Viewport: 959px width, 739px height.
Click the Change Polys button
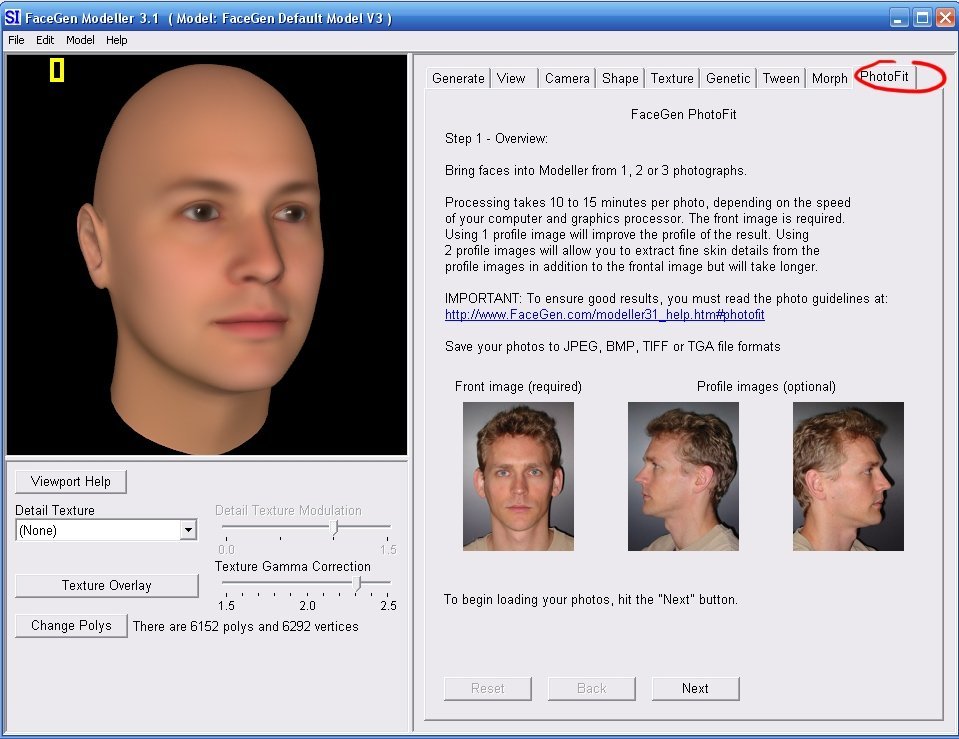(71, 625)
